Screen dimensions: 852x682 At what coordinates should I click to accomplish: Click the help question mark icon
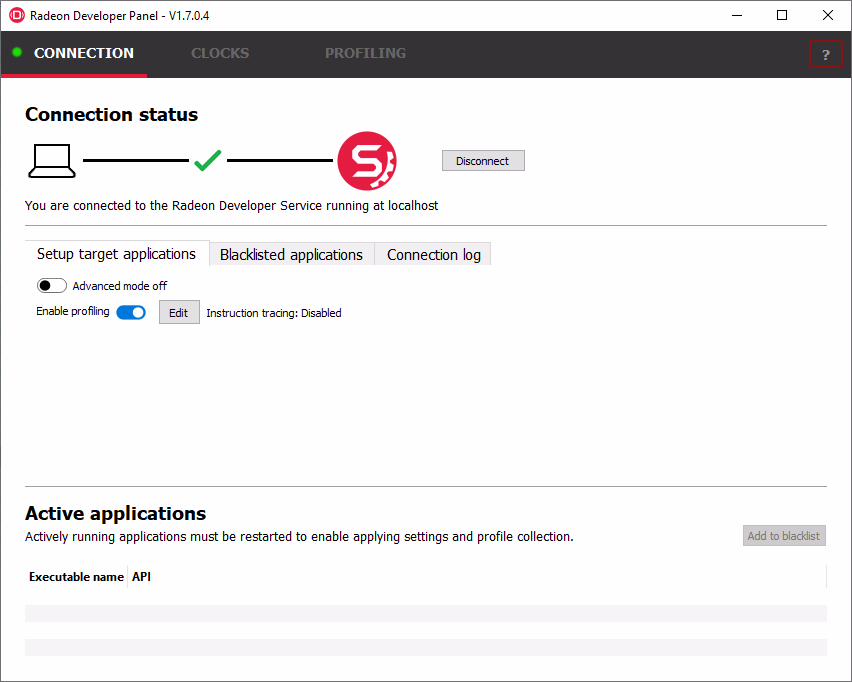point(825,55)
